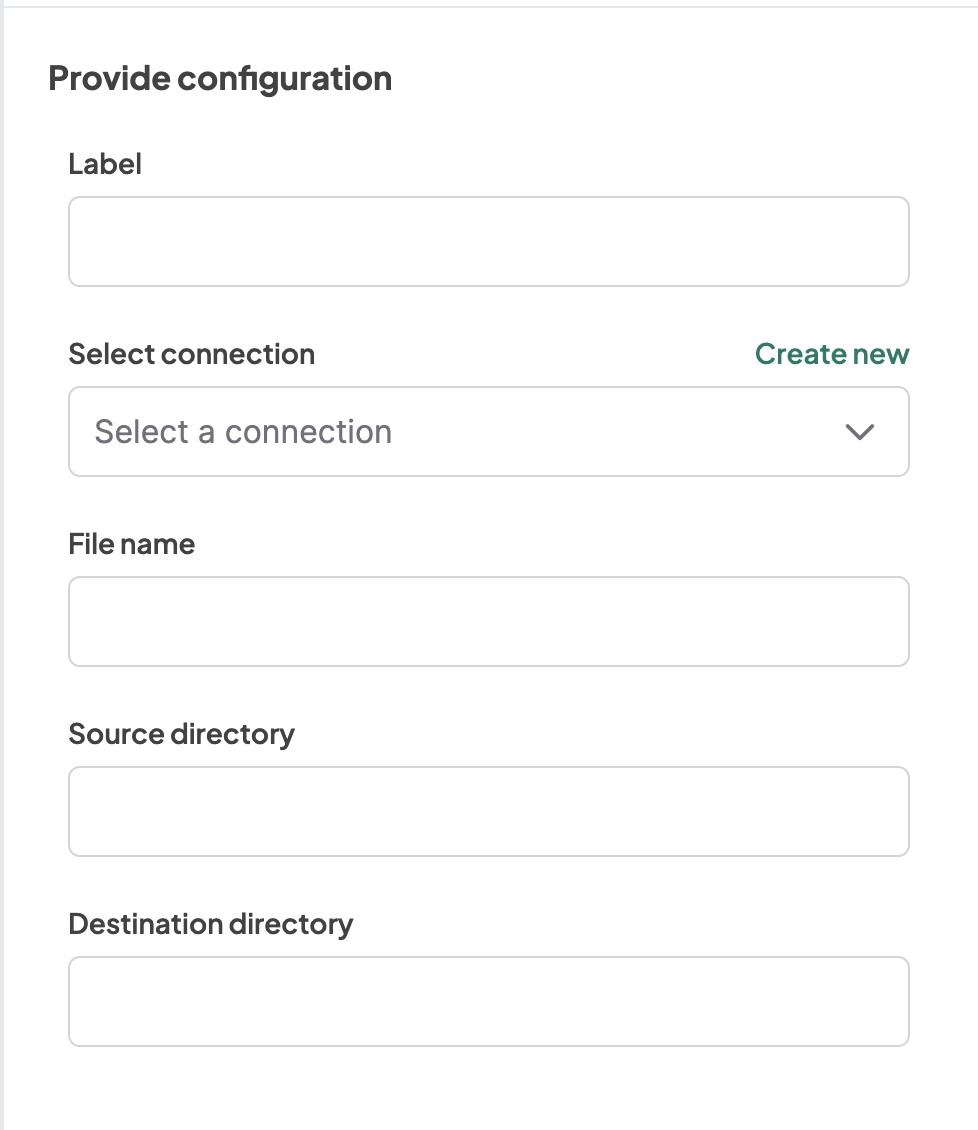Focus the Source directory input field
The height and width of the screenshot is (1130, 978).
pyautogui.click(x=488, y=812)
